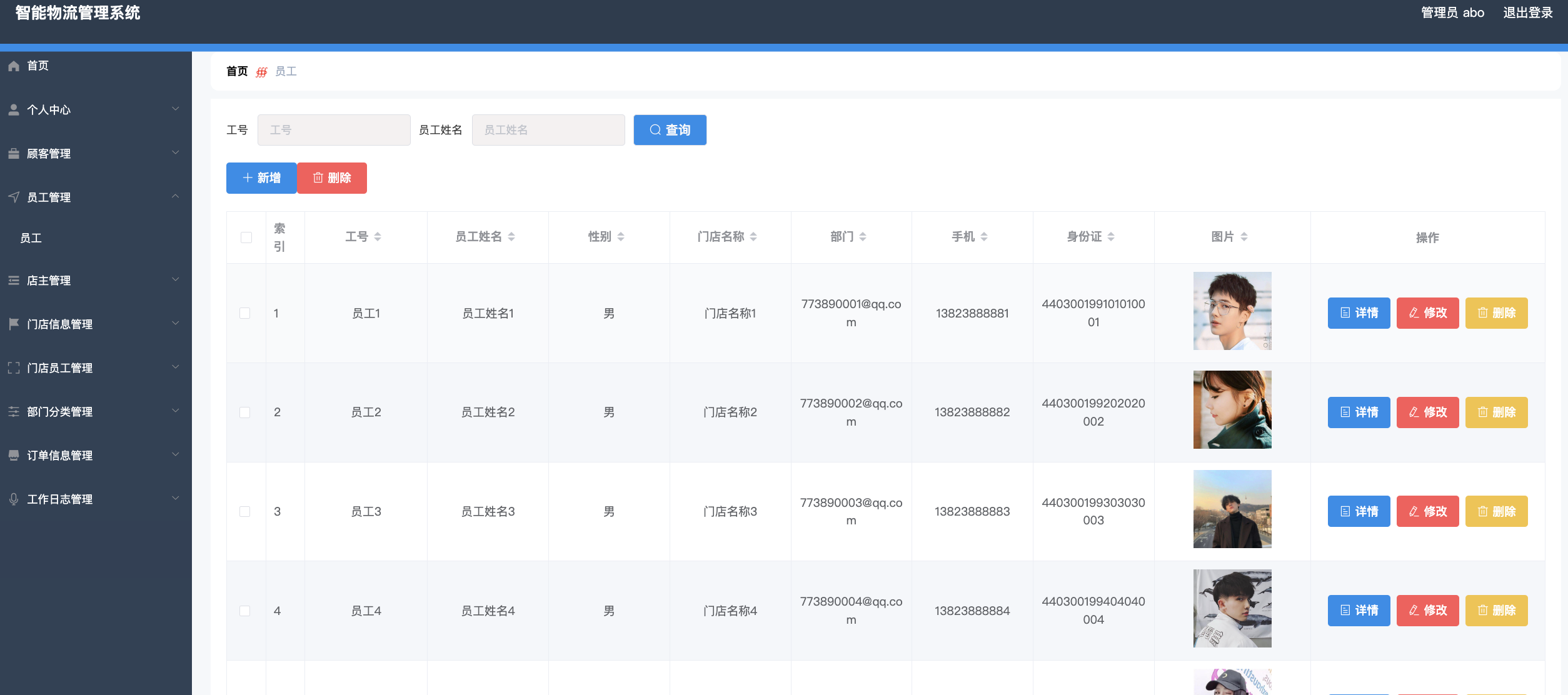Collapse the 员工管理 menu chevron
This screenshot has width=1568, height=695.
pos(176,196)
